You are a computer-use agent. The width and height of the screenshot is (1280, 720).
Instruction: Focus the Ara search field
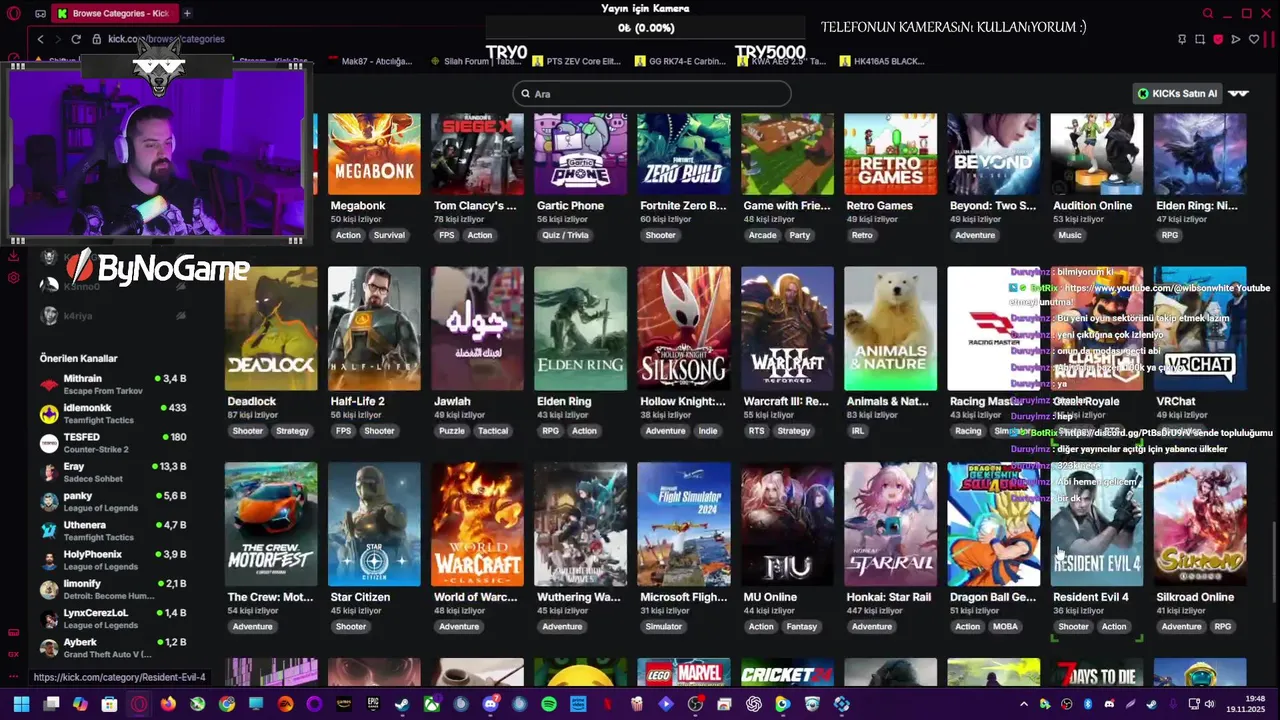pyautogui.click(x=652, y=94)
